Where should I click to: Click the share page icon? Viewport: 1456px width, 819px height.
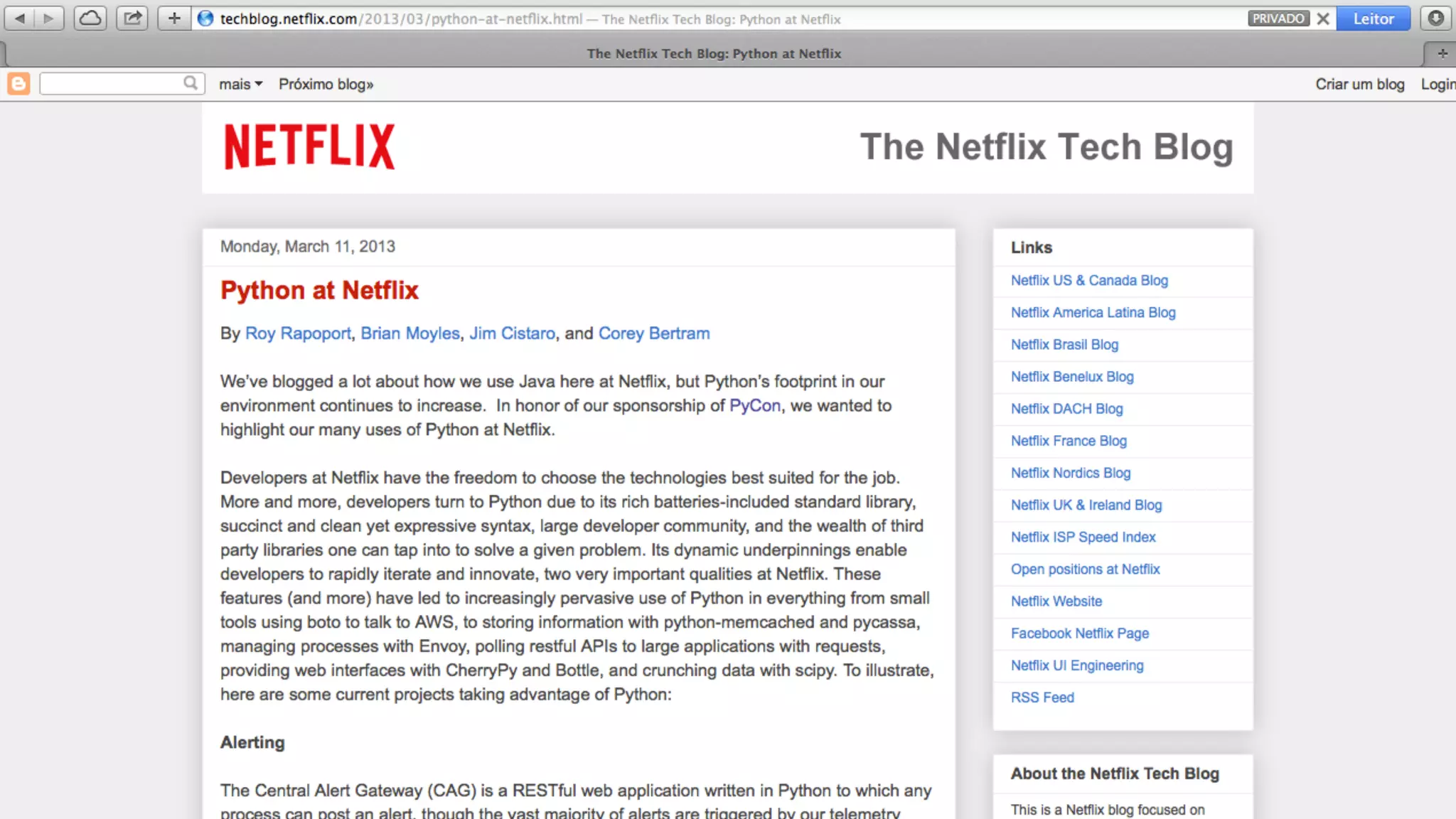coord(132,18)
